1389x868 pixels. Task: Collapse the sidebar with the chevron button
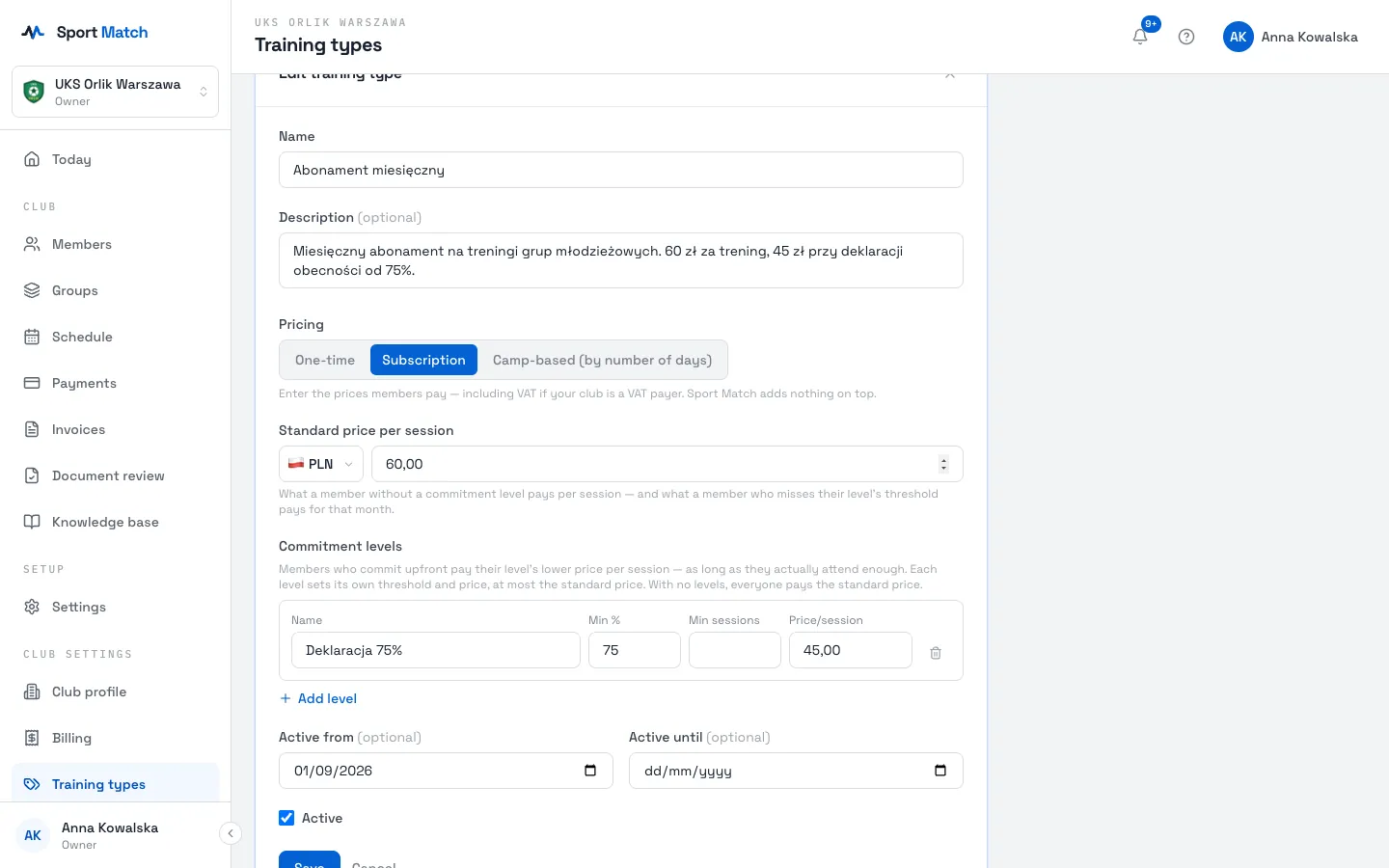tap(231, 833)
